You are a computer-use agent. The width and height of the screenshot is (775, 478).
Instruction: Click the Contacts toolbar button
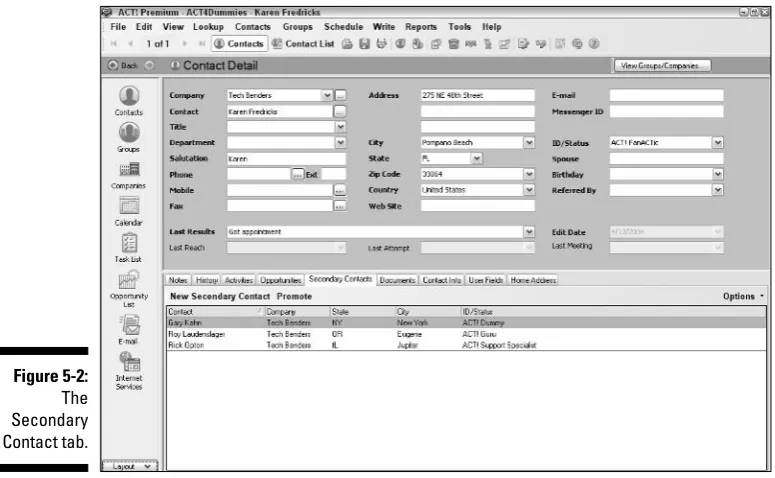click(240, 44)
